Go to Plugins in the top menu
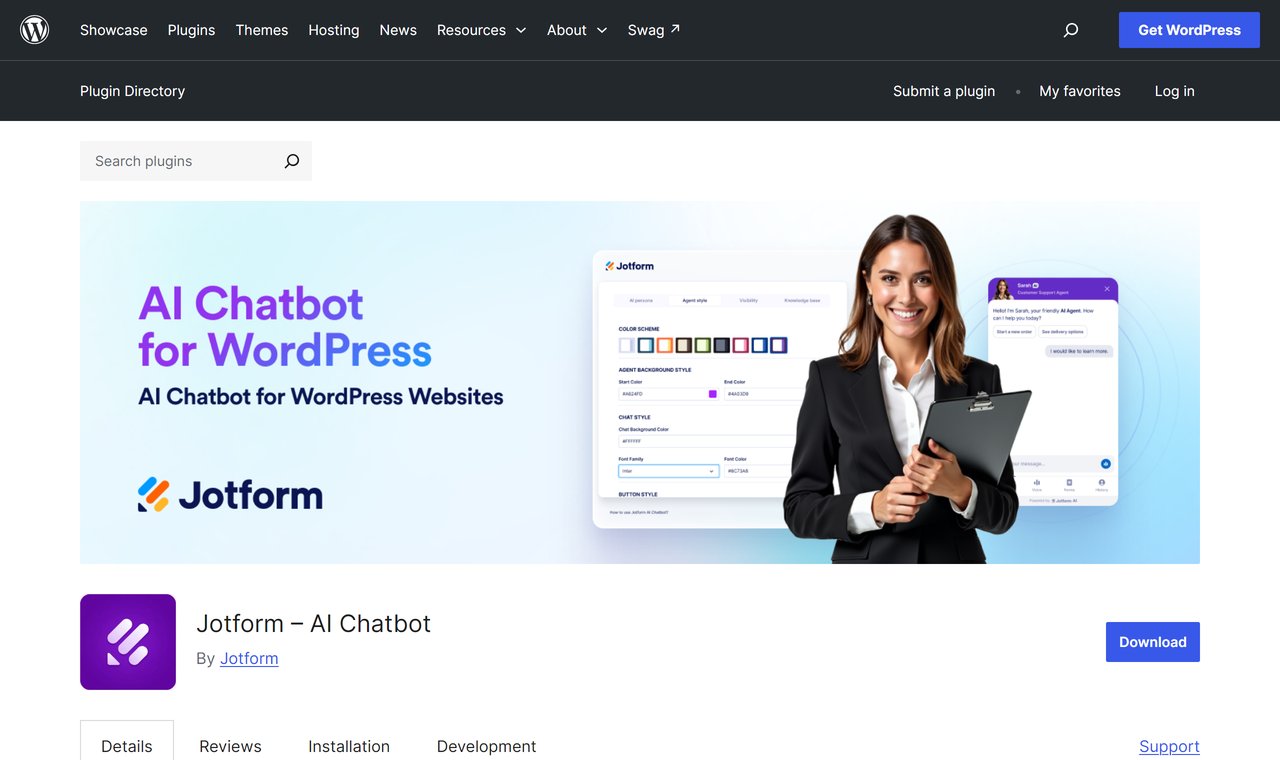The image size is (1280, 760). point(191,30)
